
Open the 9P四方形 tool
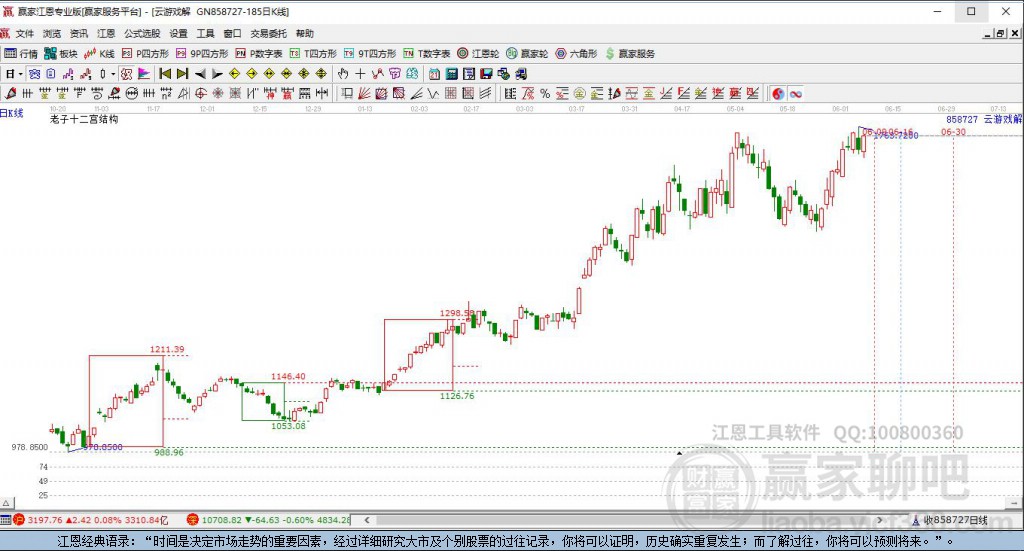click(202, 54)
